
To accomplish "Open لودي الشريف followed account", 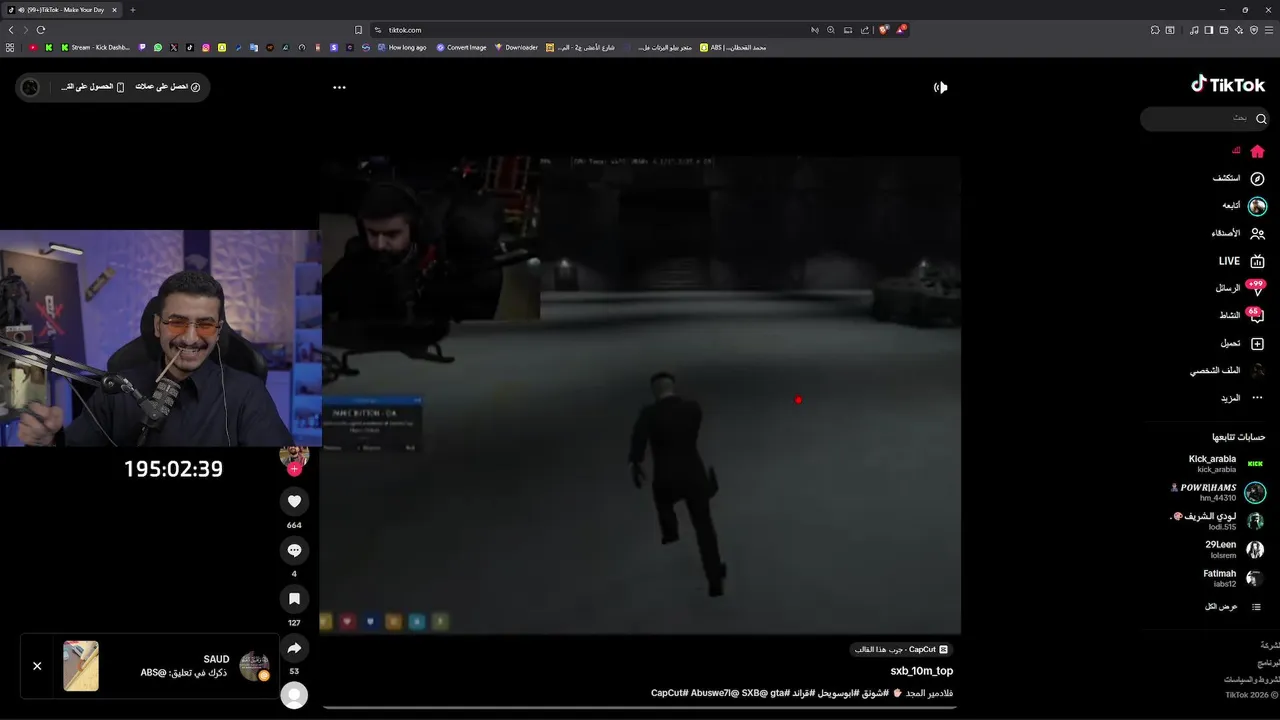I will pos(1217,521).
